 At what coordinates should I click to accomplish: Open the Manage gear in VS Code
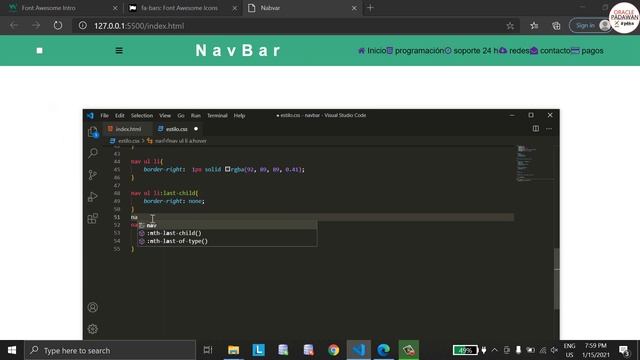point(93,329)
